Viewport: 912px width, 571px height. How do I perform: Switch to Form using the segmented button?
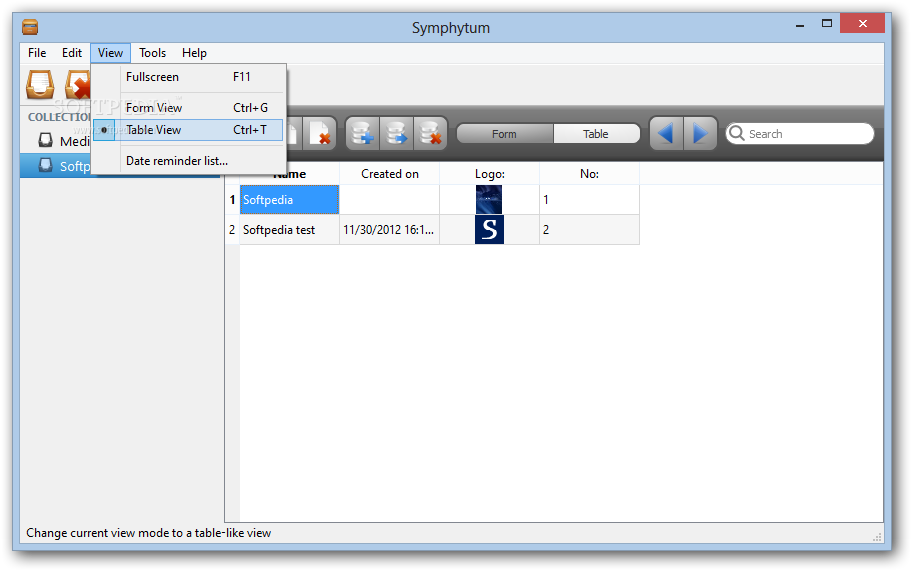505,134
